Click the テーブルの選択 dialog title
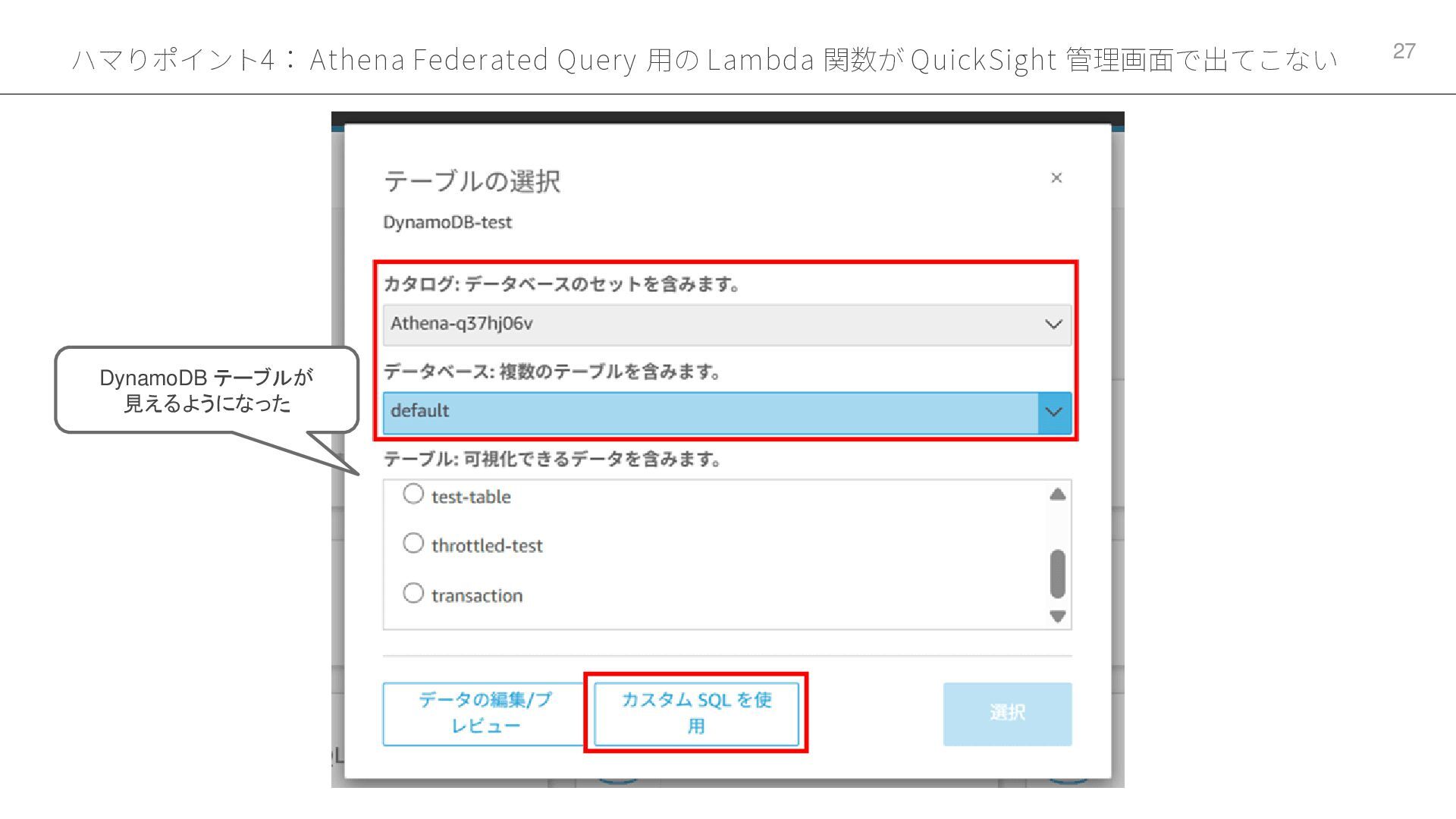 click(x=472, y=181)
